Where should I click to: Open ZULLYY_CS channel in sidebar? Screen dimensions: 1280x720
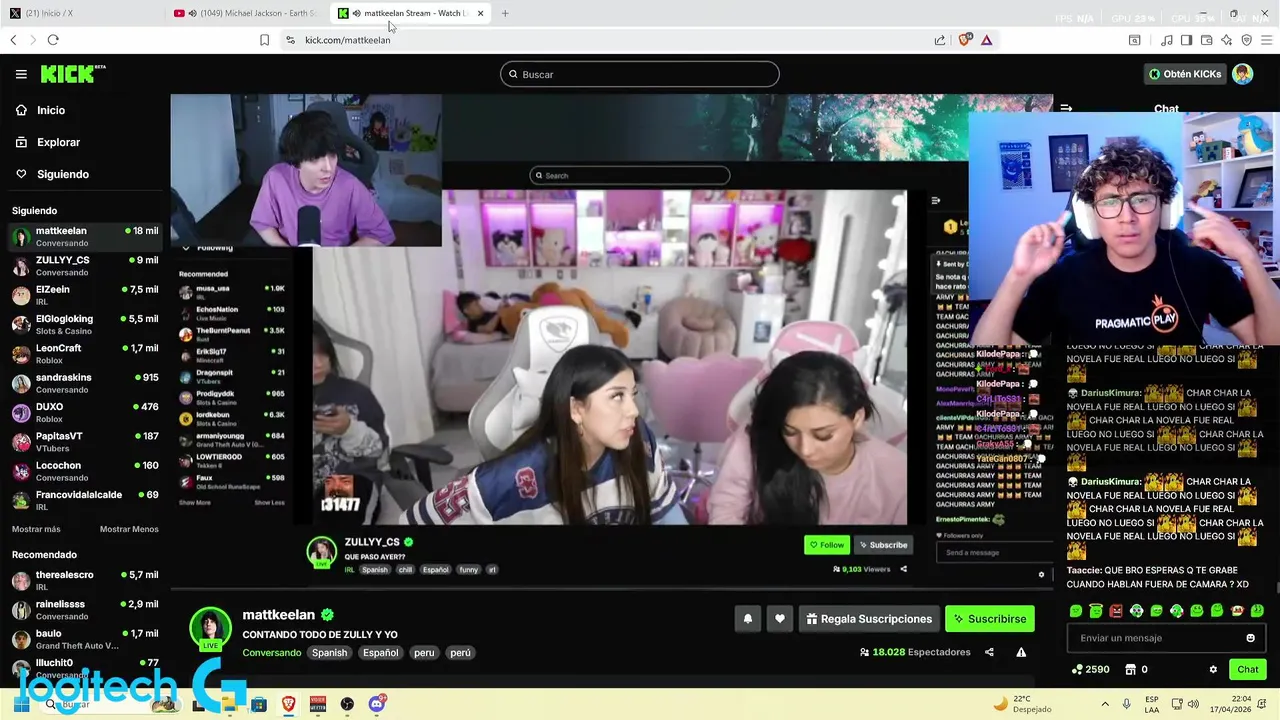(x=84, y=266)
